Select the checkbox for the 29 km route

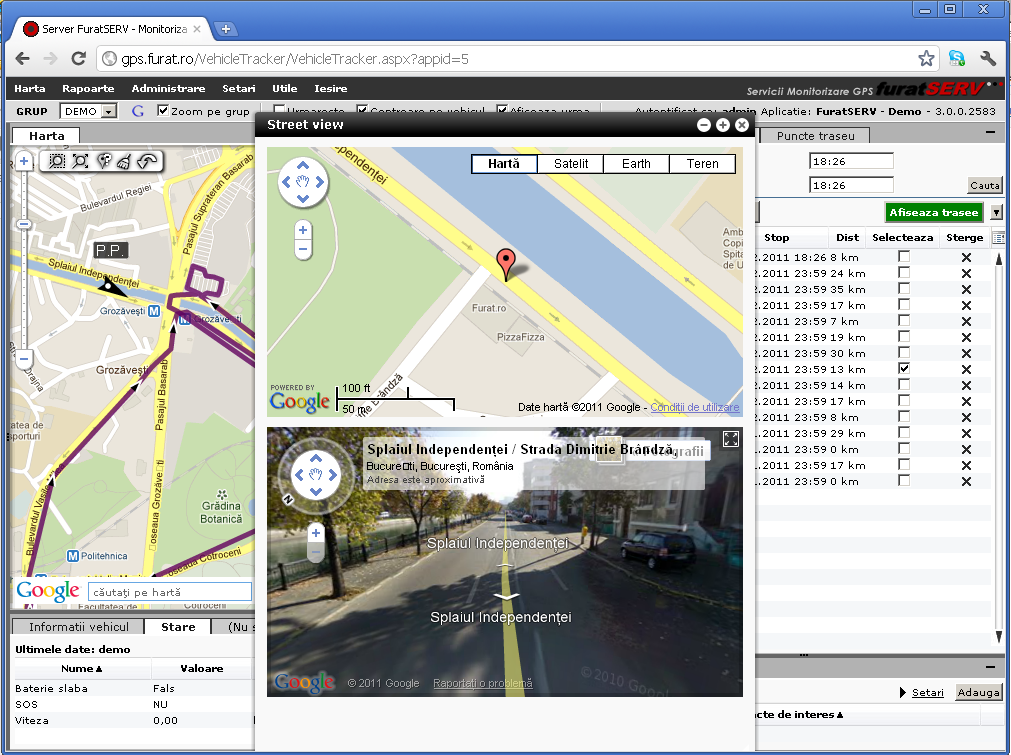(x=904, y=433)
